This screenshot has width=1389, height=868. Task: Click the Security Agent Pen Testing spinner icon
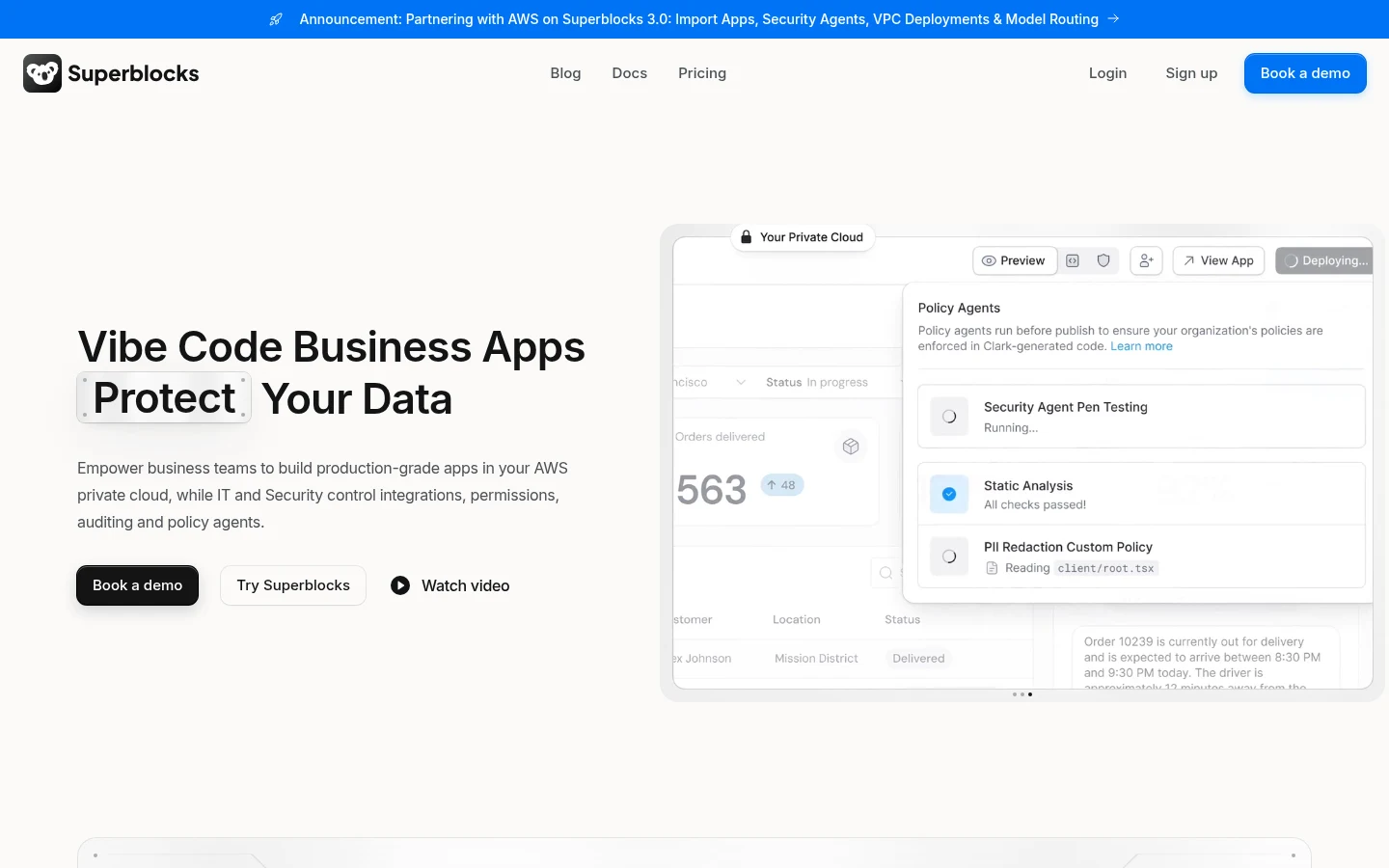pos(949,417)
